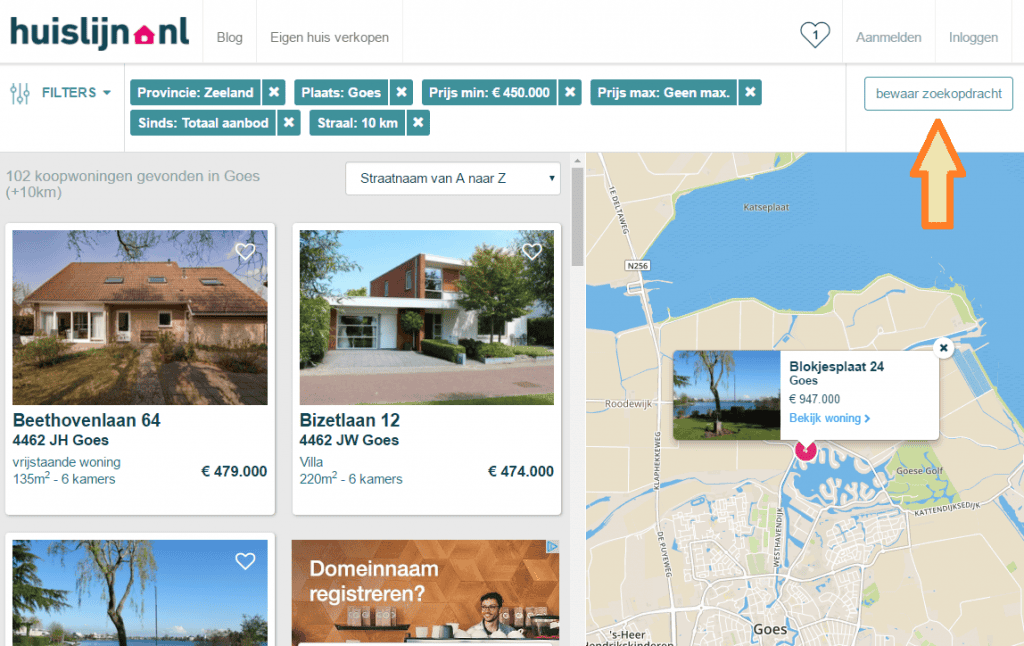This screenshot has width=1024, height=646.
Task: Click Aanmelden to register
Action: [889, 37]
